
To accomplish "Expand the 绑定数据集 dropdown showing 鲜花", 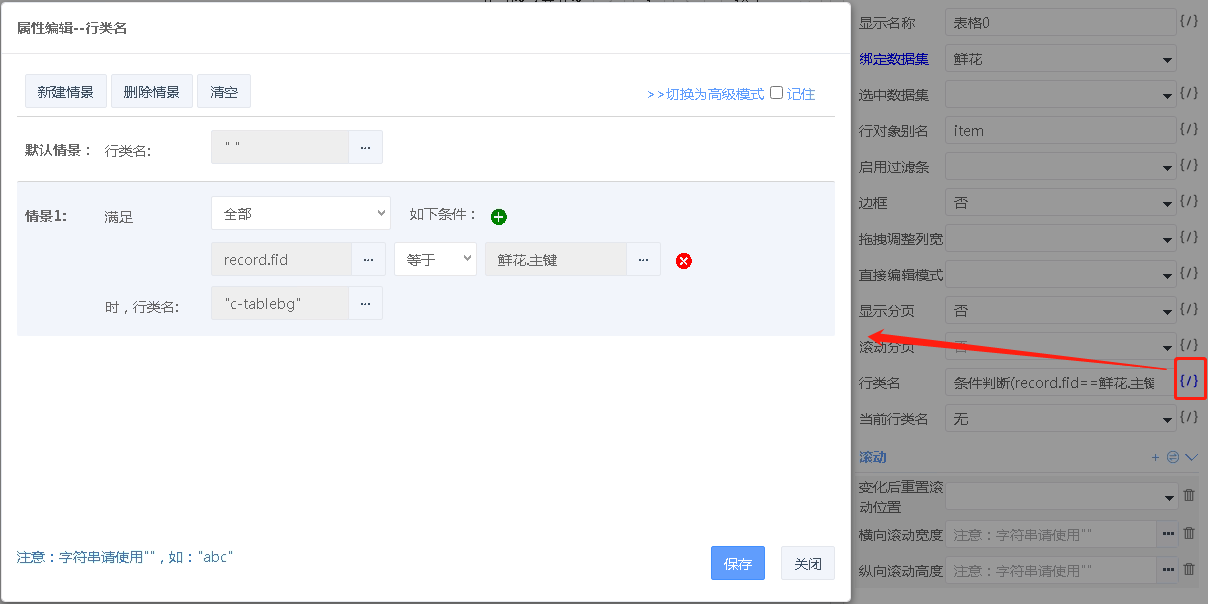I will point(1060,60).
